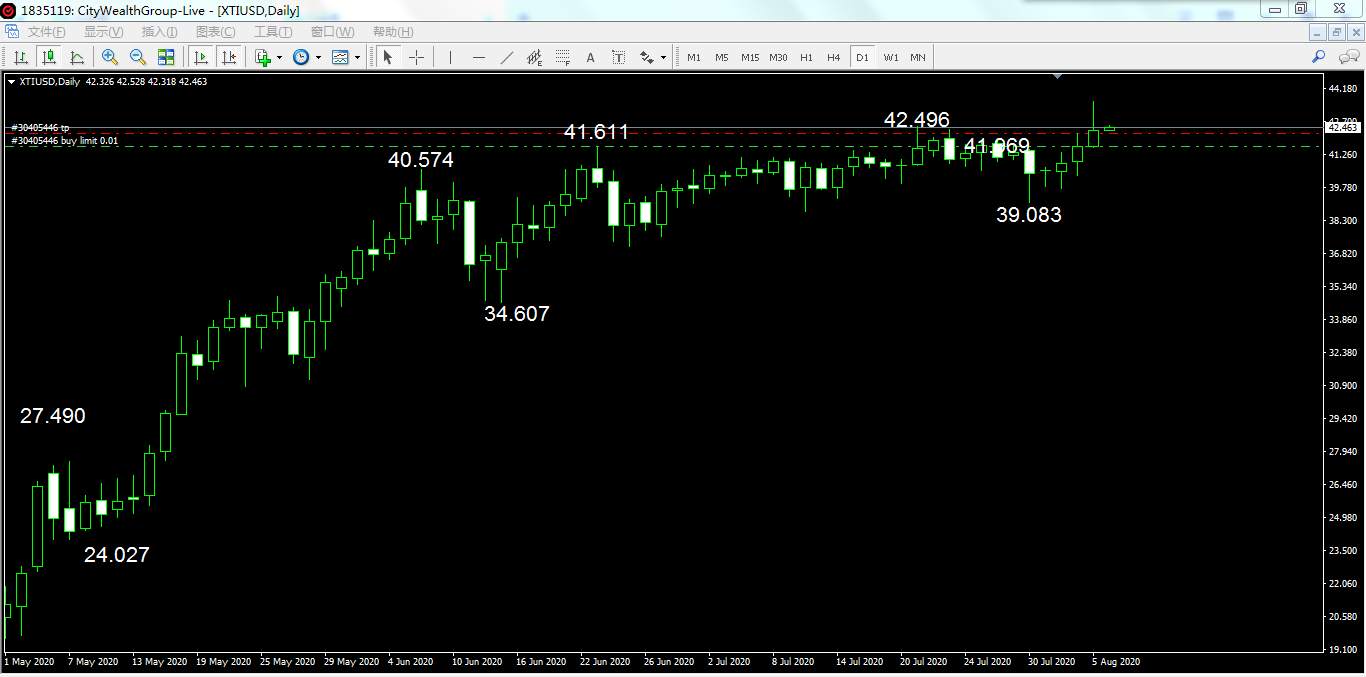
Task: Select the 34.607 price annotation
Action: tap(517, 314)
